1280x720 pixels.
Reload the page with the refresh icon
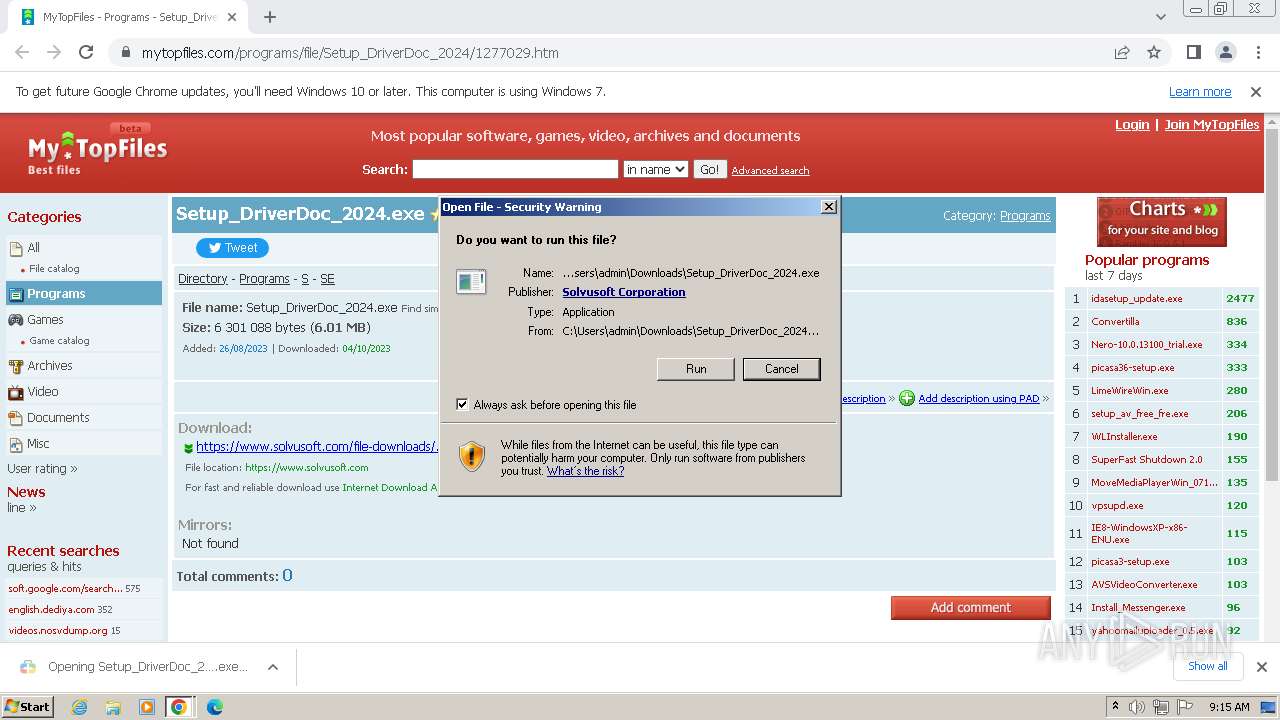[86, 52]
